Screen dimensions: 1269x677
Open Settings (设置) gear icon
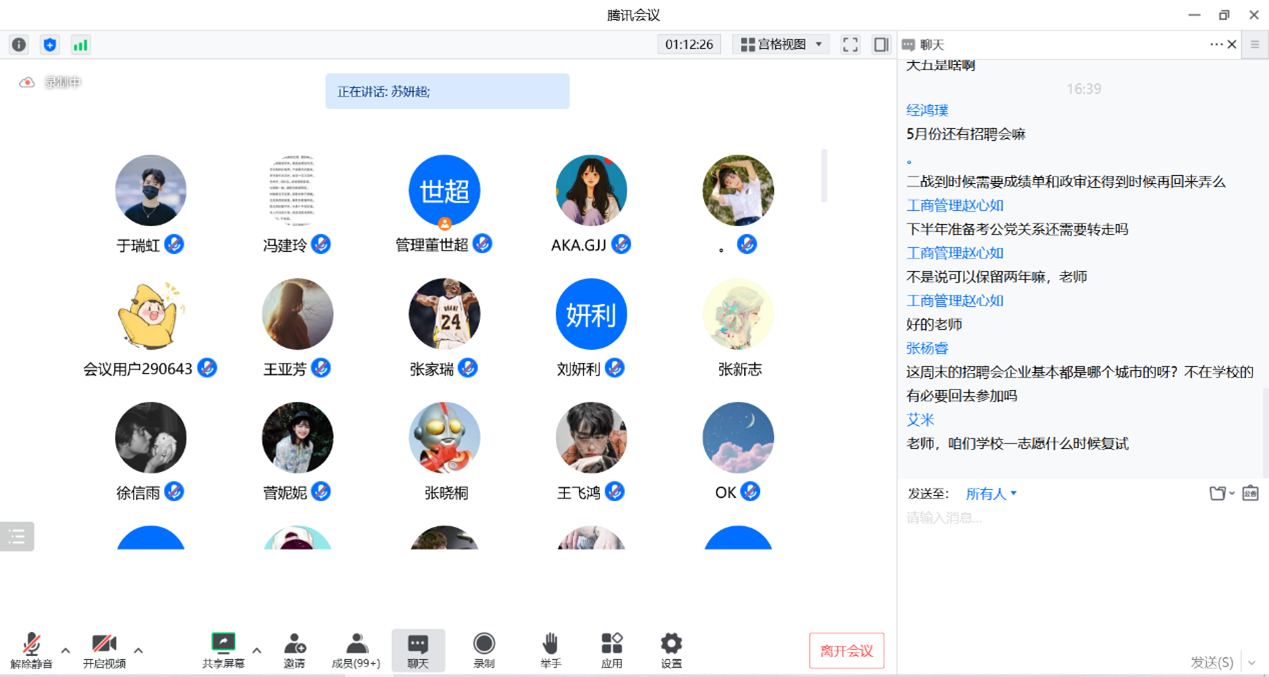click(671, 649)
